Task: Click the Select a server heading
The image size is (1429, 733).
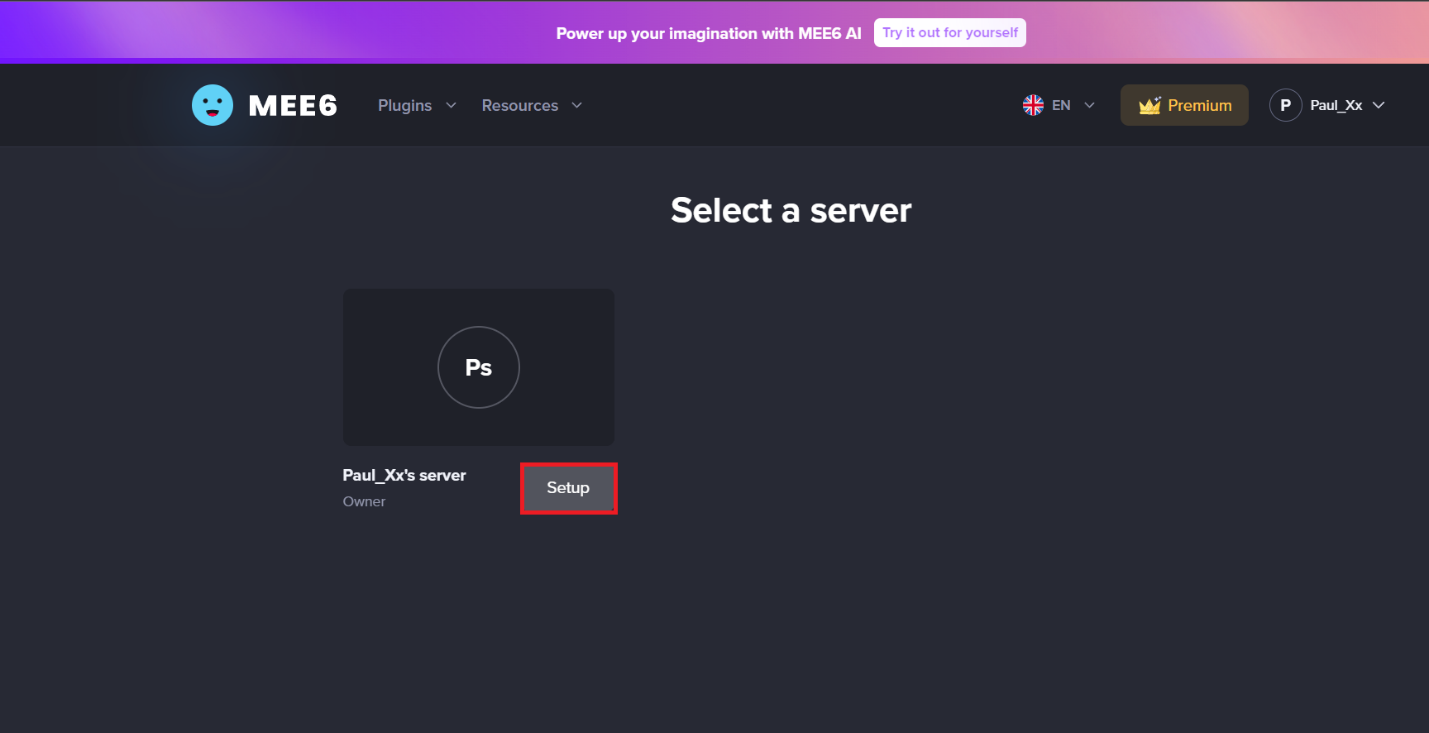Action: pyautogui.click(x=791, y=211)
